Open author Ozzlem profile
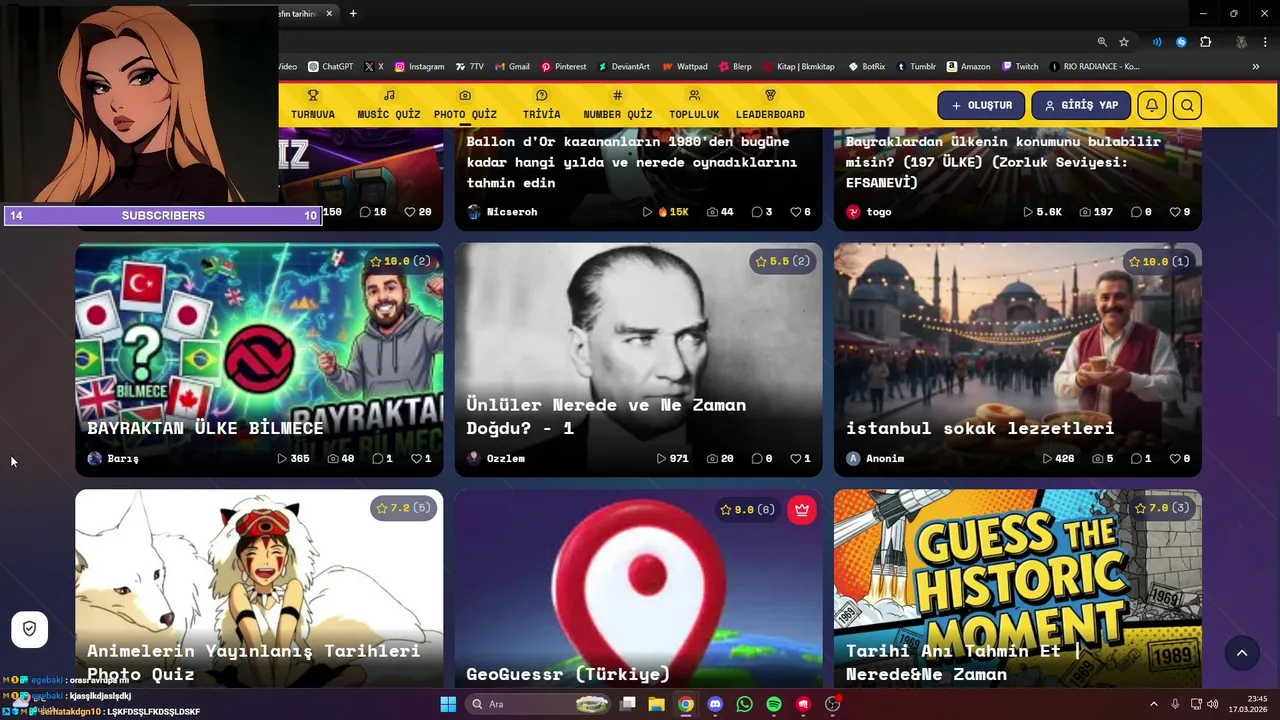1280x720 pixels. tap(496, 458)
